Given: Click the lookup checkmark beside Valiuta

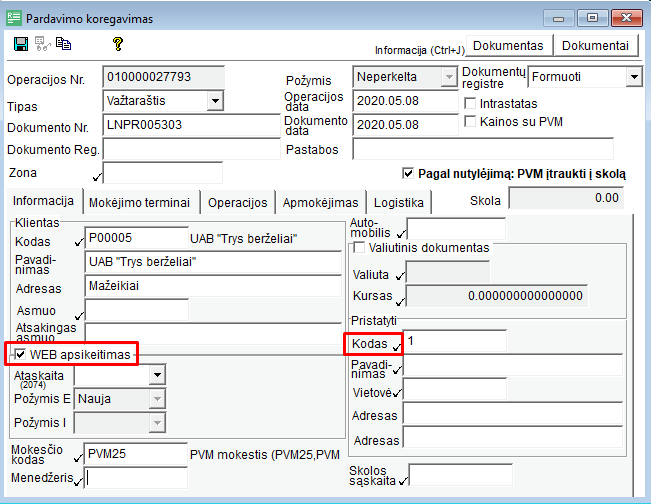Looking at the screenshot, I should pos(400,274).
